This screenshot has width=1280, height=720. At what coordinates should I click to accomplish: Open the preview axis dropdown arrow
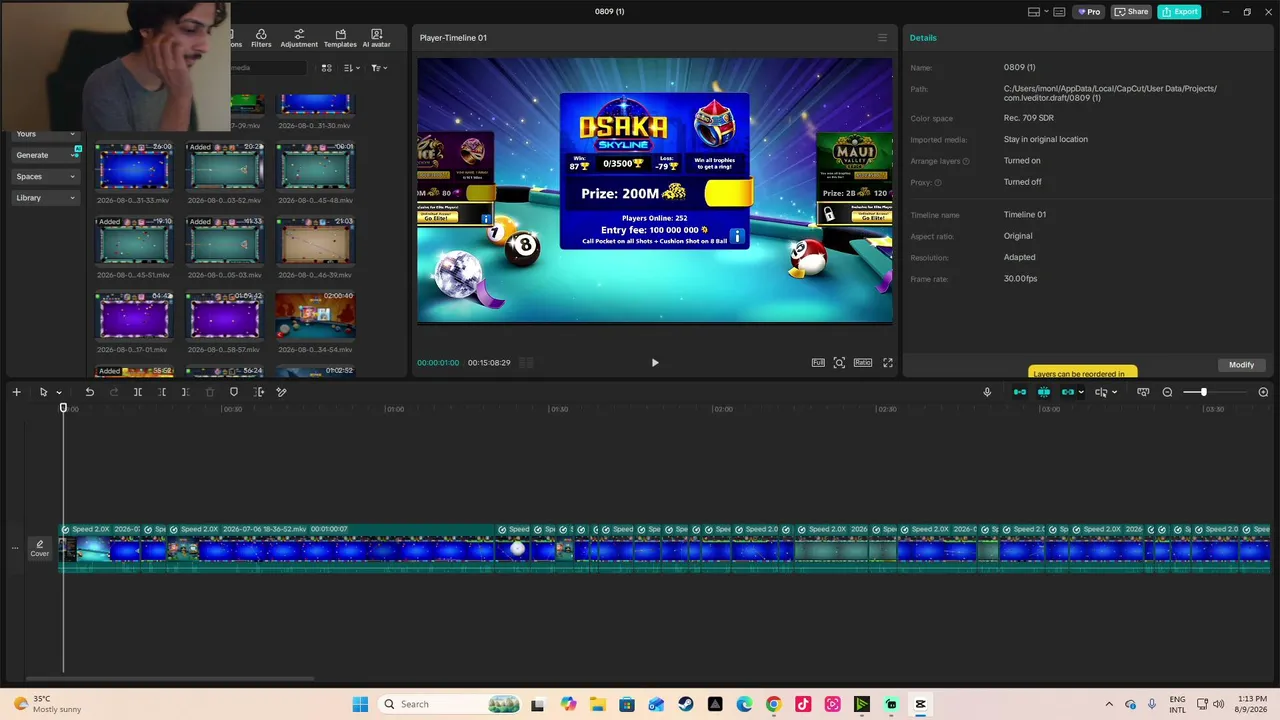pyautogui.click(x=1114, y=393)
